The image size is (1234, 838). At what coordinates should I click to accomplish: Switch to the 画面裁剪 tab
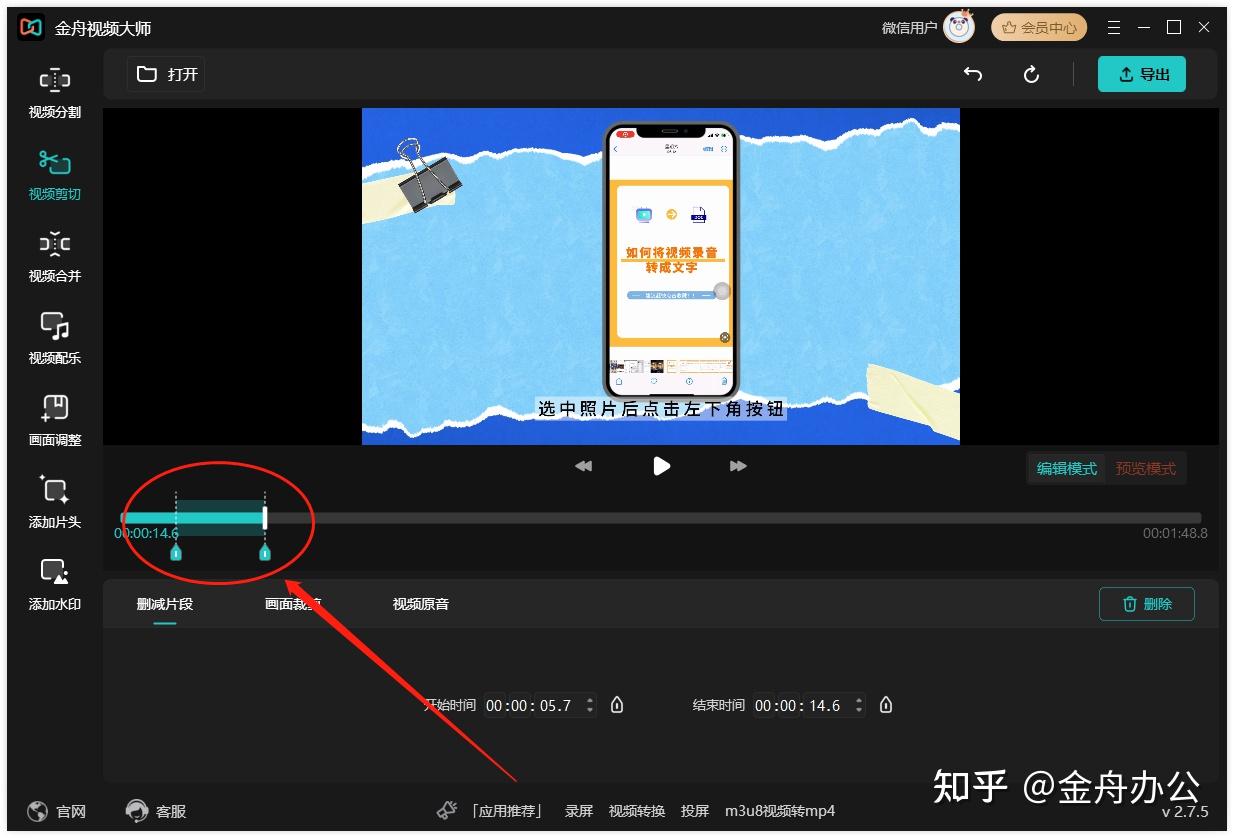pyautogui.click(x=290, y=604)
